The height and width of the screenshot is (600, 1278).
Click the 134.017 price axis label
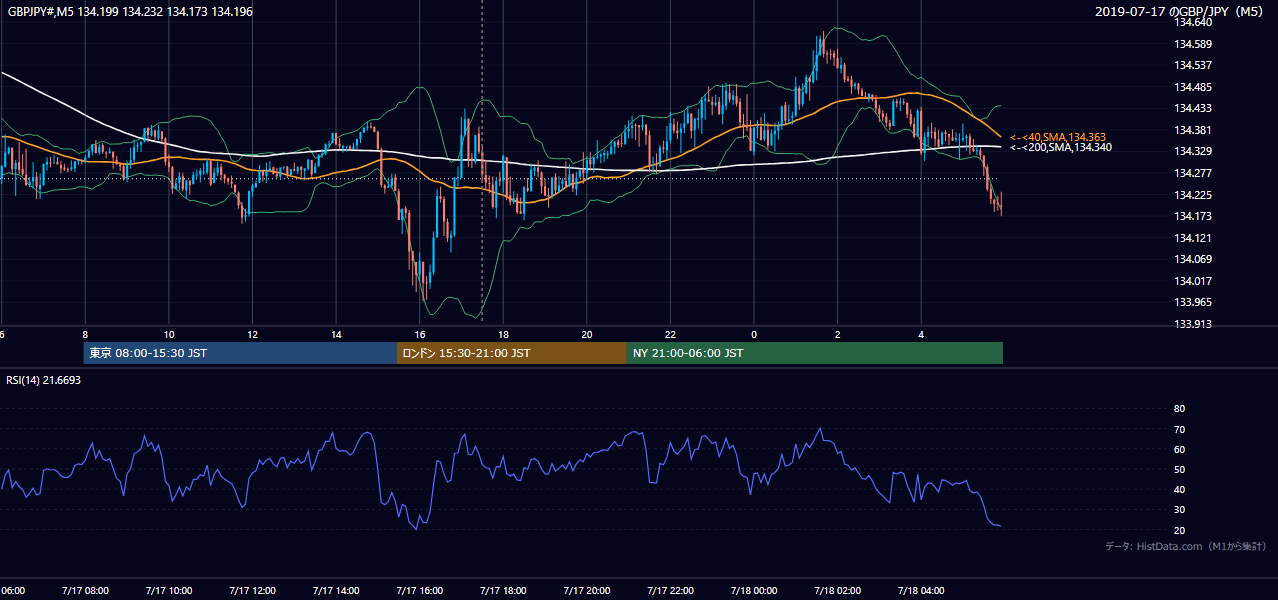1194,281
